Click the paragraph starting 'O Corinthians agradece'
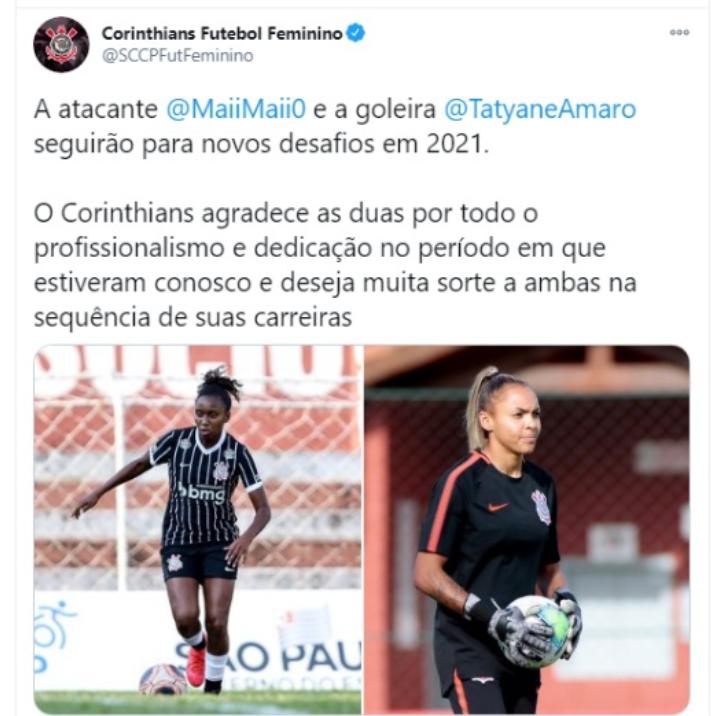Image resolution: width=720 pixels, height=716 pixels. [335, 265]
